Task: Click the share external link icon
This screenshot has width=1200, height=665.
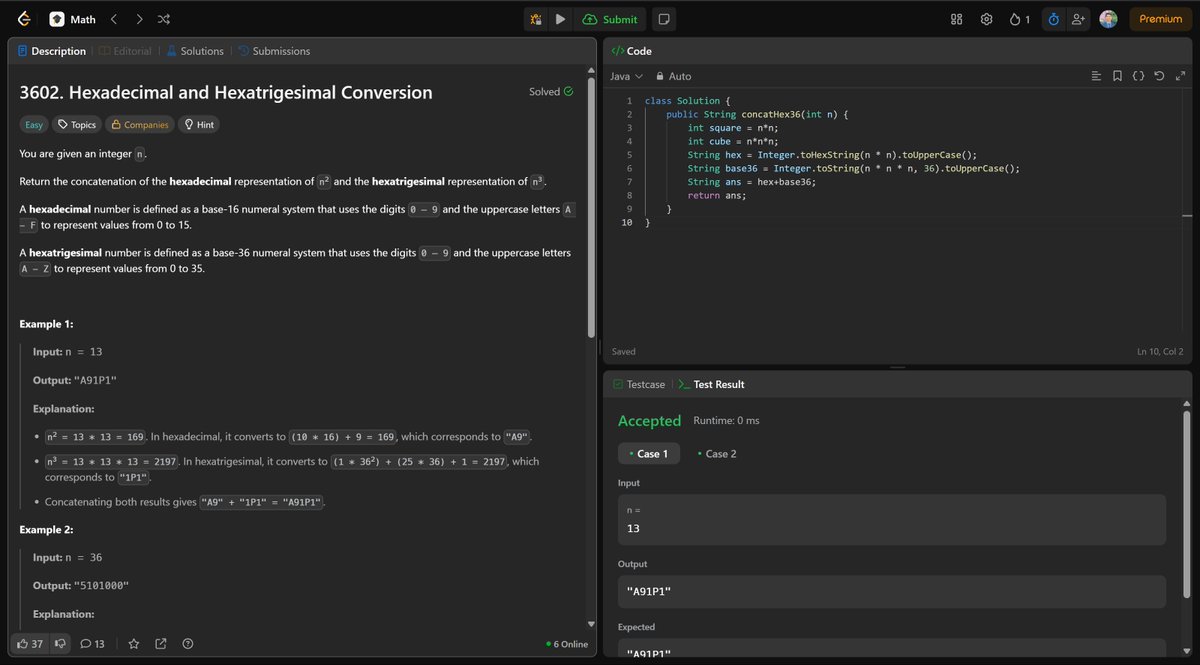Action: tap(161, 644)
